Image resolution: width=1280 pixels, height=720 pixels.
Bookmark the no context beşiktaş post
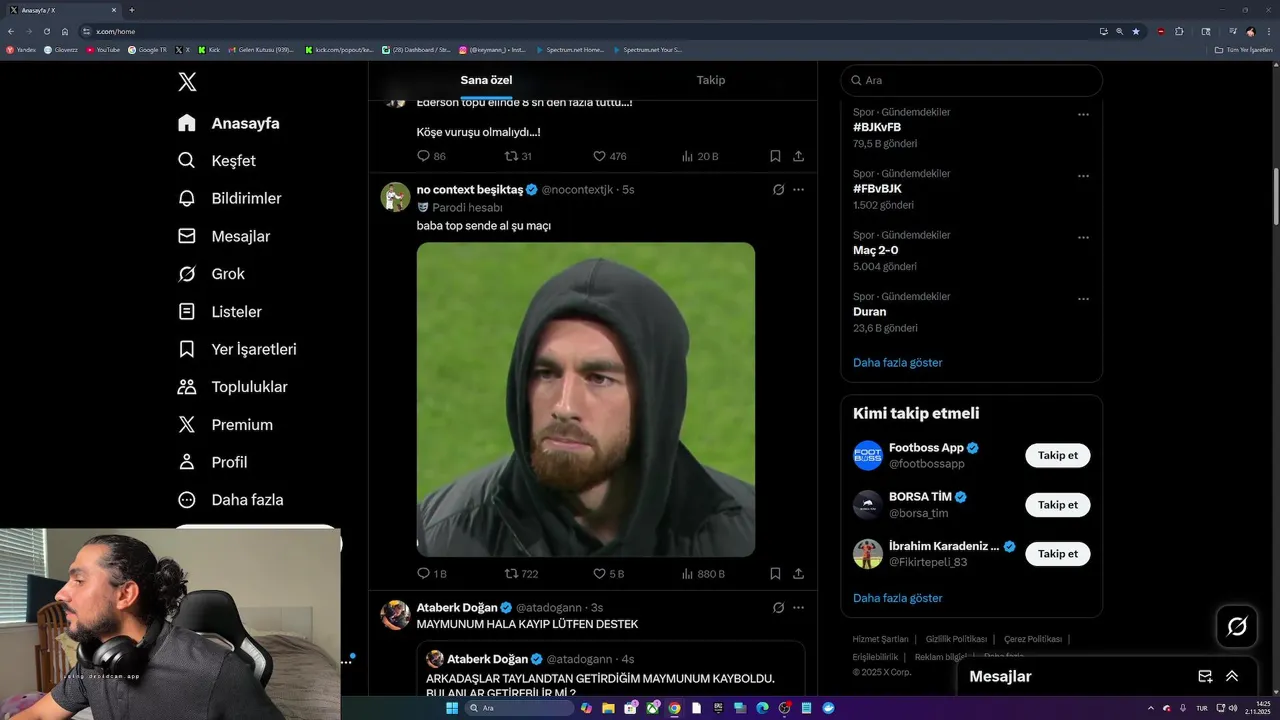775,574
